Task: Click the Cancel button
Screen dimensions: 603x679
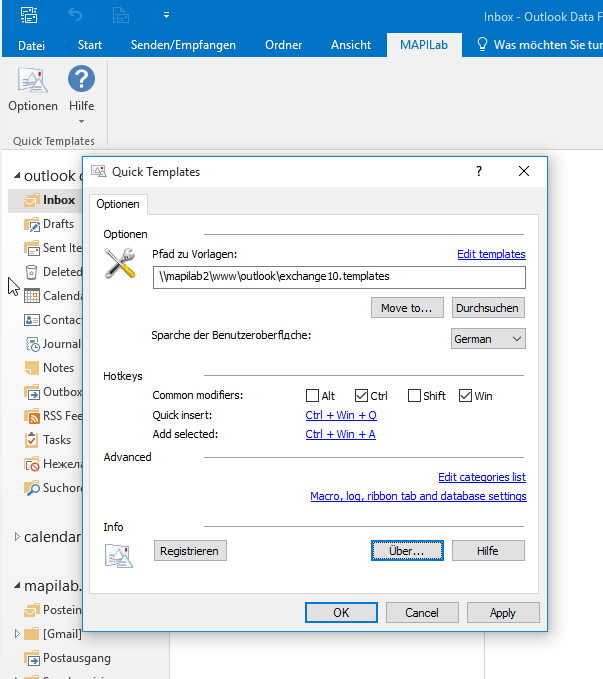Action: point(422,613)
